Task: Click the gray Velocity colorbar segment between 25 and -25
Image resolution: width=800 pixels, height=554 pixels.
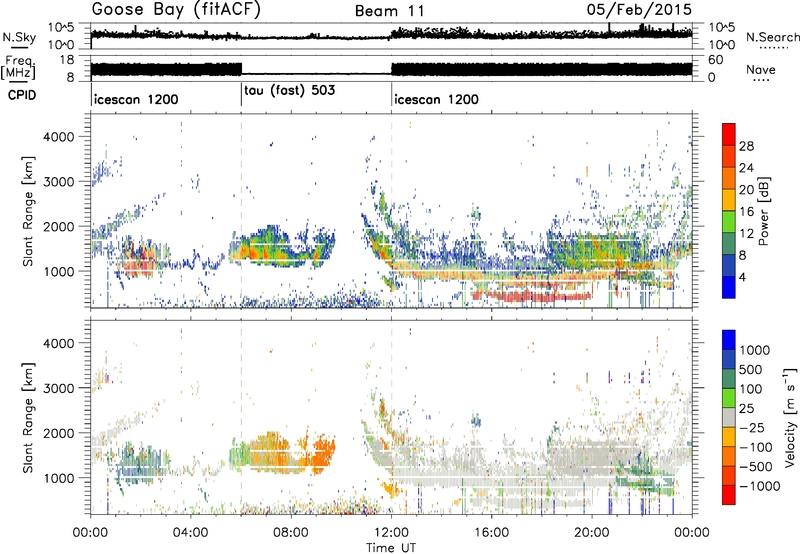Action: [729, 417]
